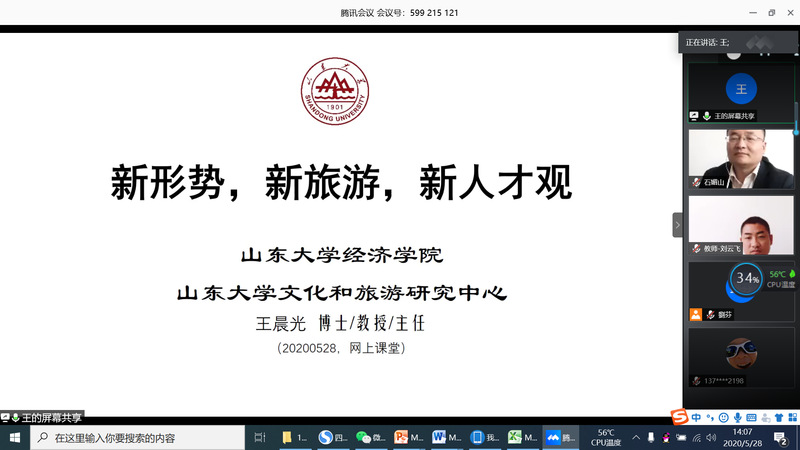
Task: Click the taskbar search input box
Action: point(135,438)
